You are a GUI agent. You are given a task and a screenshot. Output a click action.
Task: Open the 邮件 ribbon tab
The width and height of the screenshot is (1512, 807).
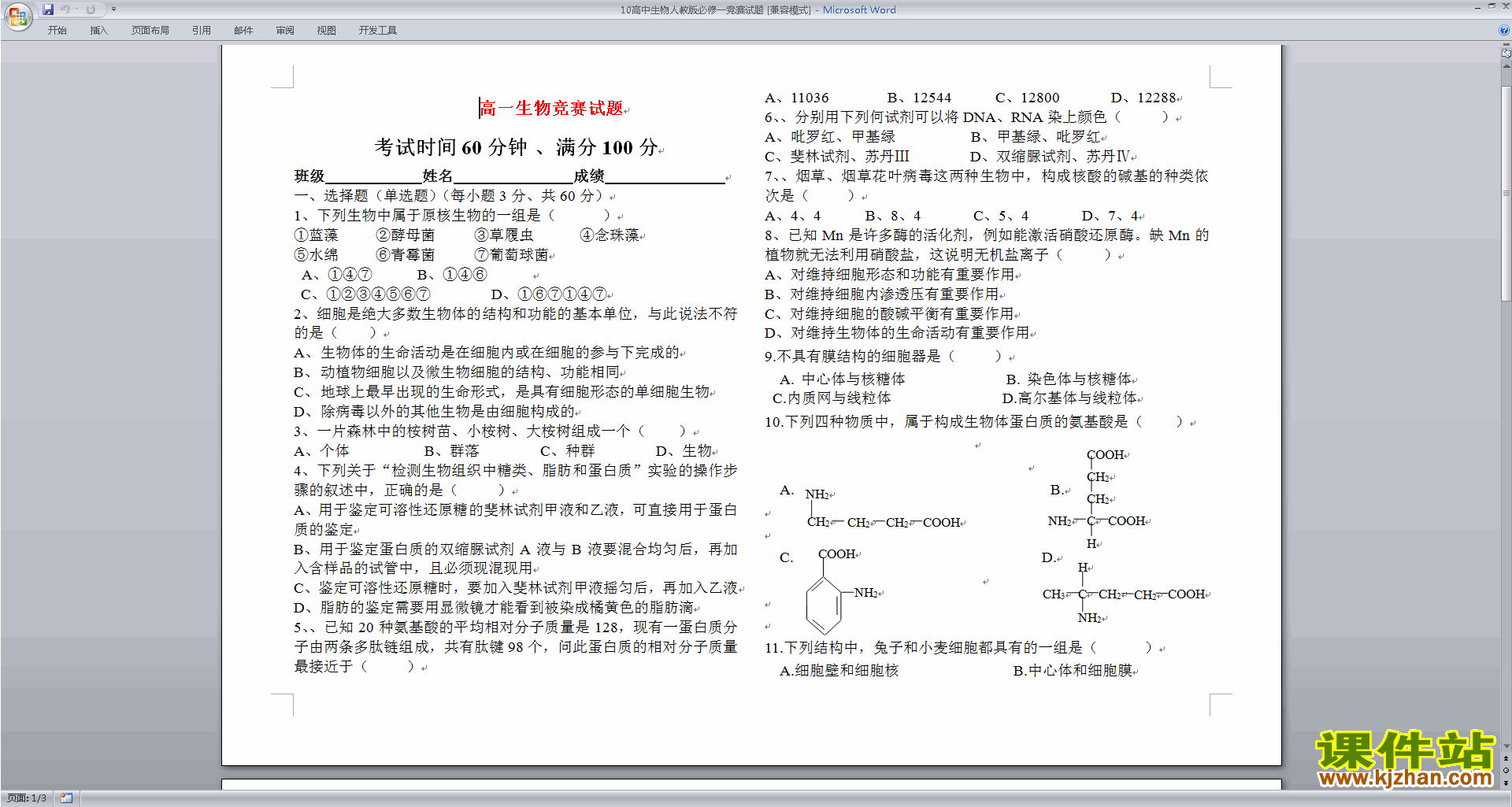coord(243,31)
